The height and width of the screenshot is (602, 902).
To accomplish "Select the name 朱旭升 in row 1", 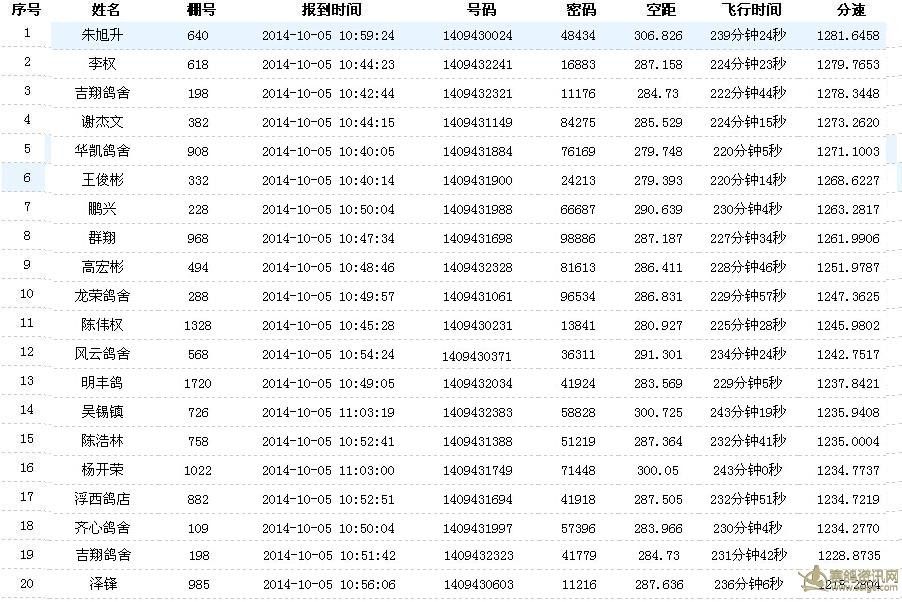I will [105, 35].
